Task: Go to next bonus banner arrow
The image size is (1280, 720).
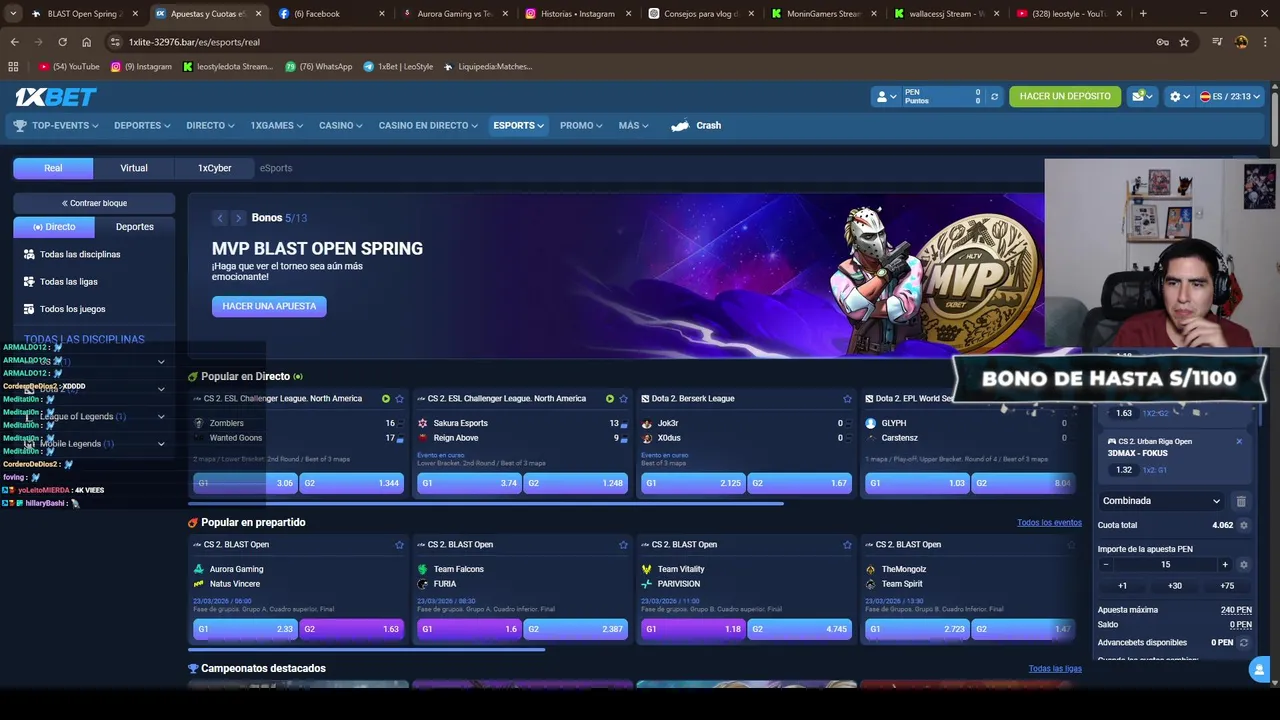Action: coord(238,218)
